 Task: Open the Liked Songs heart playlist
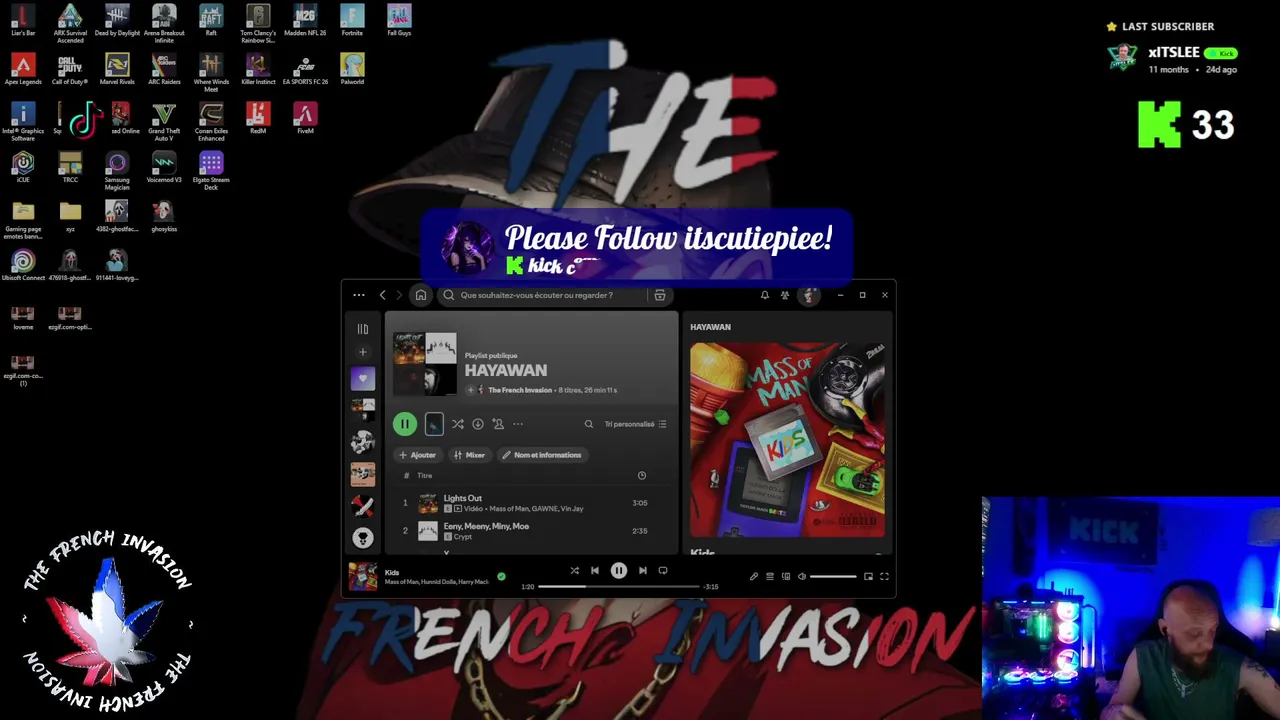click(x=363, y=379)
